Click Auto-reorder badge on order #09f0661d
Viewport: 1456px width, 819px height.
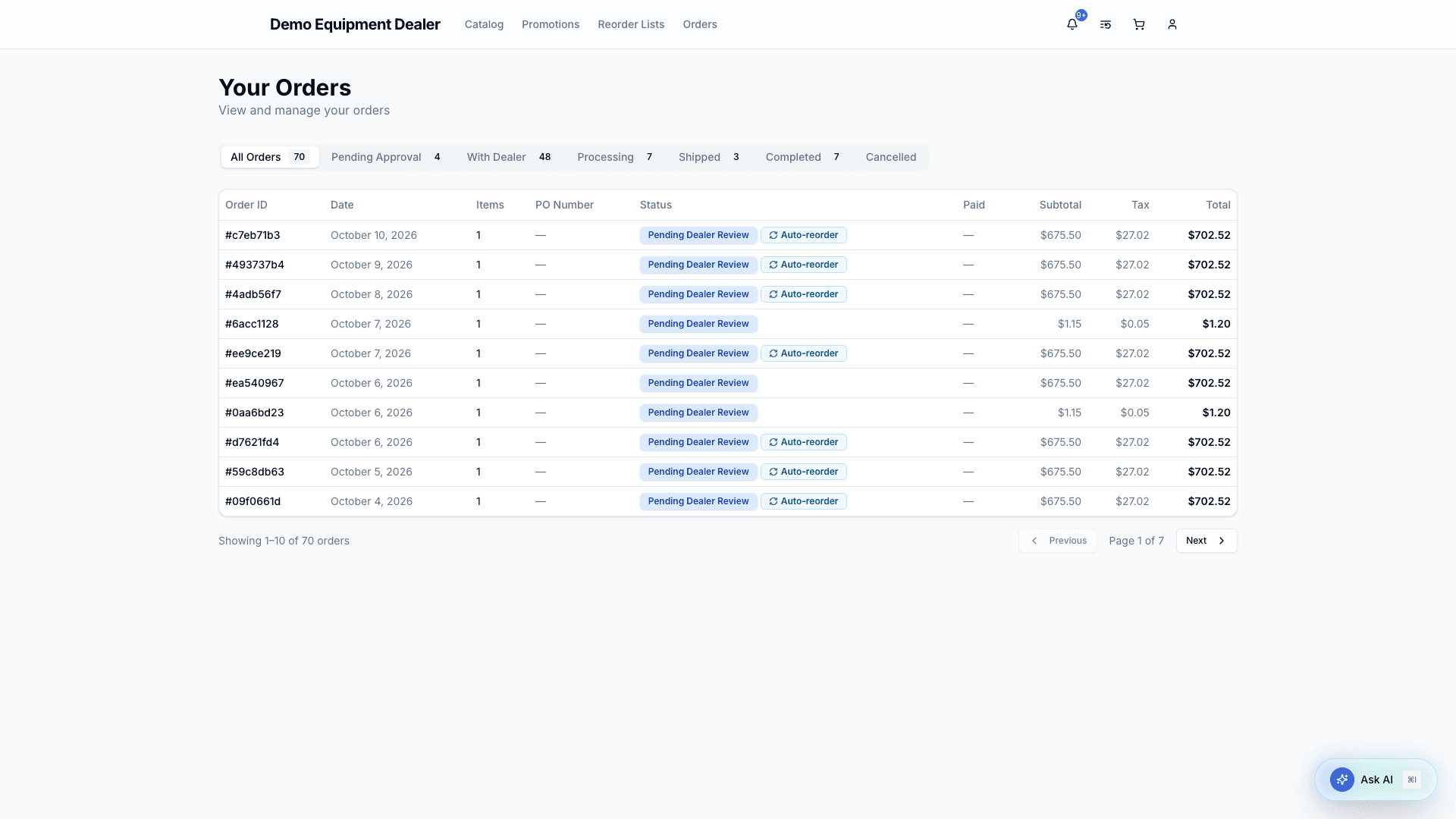coord(804,501)
